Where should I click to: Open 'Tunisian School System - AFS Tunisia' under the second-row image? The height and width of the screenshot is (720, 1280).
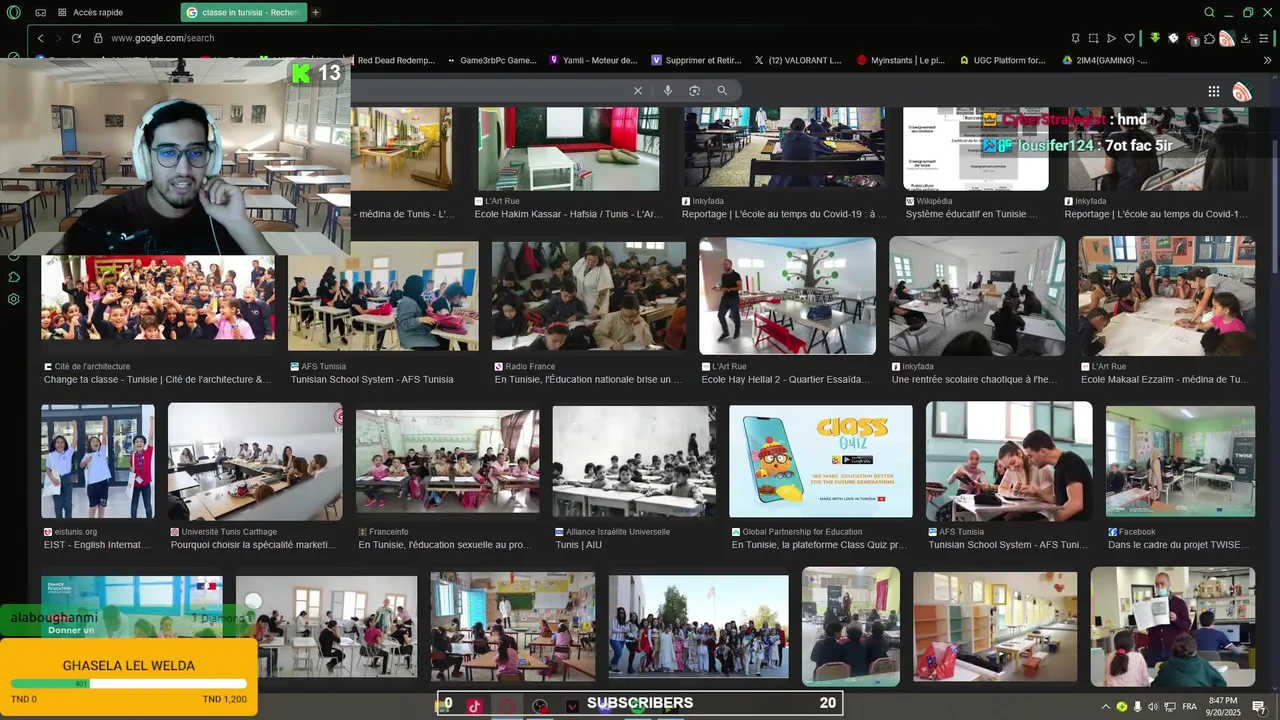tap(372, 380)
